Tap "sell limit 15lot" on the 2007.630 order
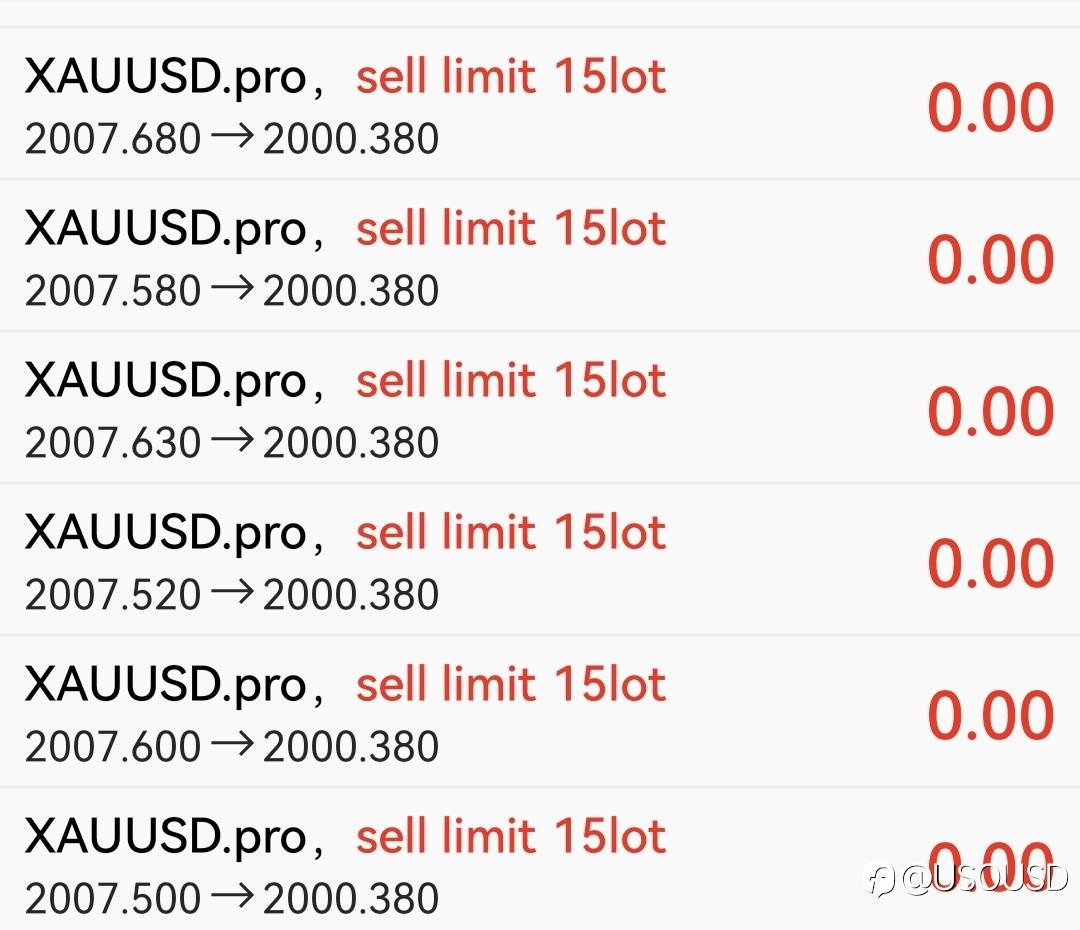1080x930 pixels. 511,382
